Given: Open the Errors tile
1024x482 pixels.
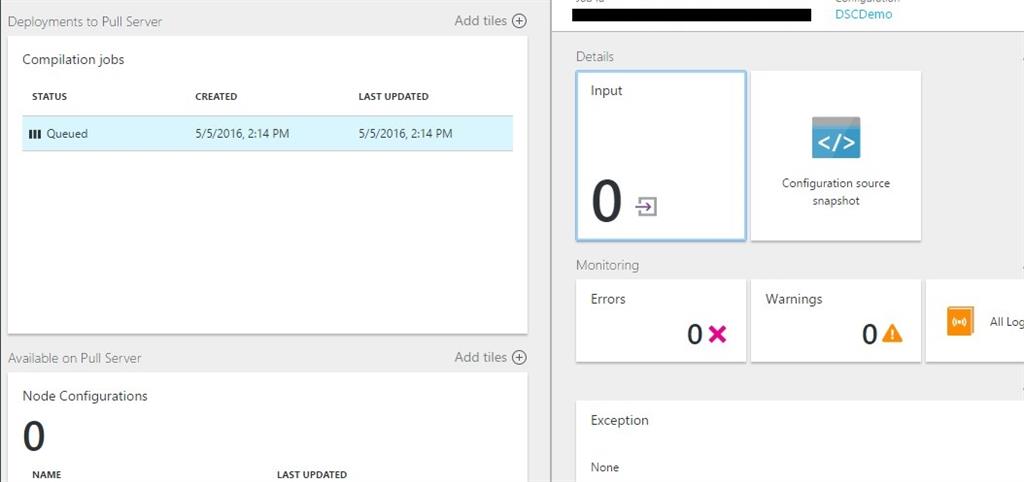Looking at the screenshot, I should point(661,320).
